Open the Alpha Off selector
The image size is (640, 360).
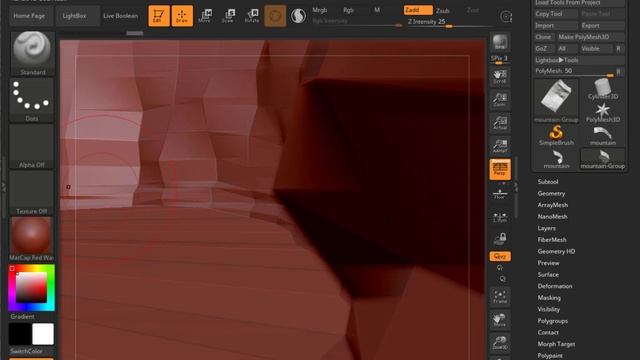point(32,147)
